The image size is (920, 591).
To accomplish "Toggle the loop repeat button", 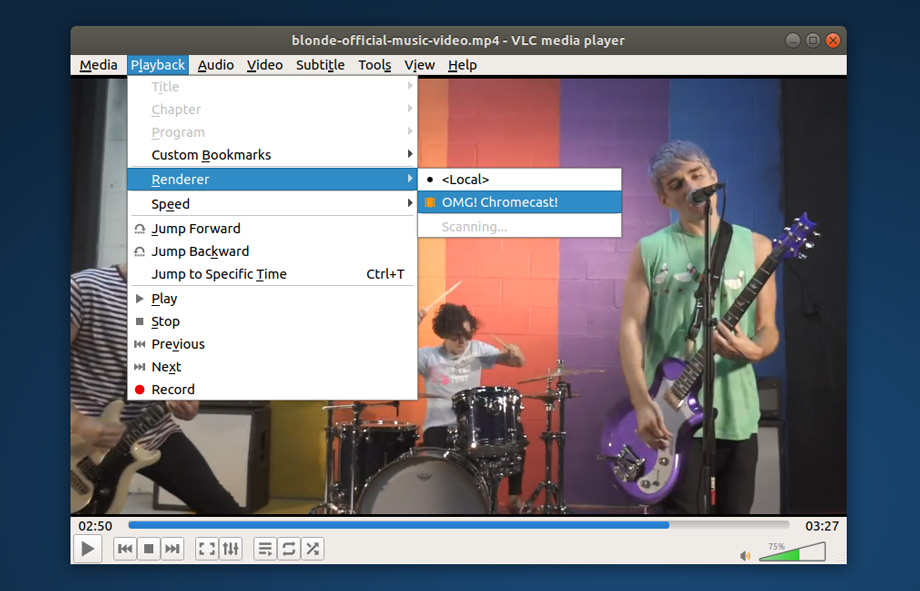I will pyautogui.click(x=289, y=549).
